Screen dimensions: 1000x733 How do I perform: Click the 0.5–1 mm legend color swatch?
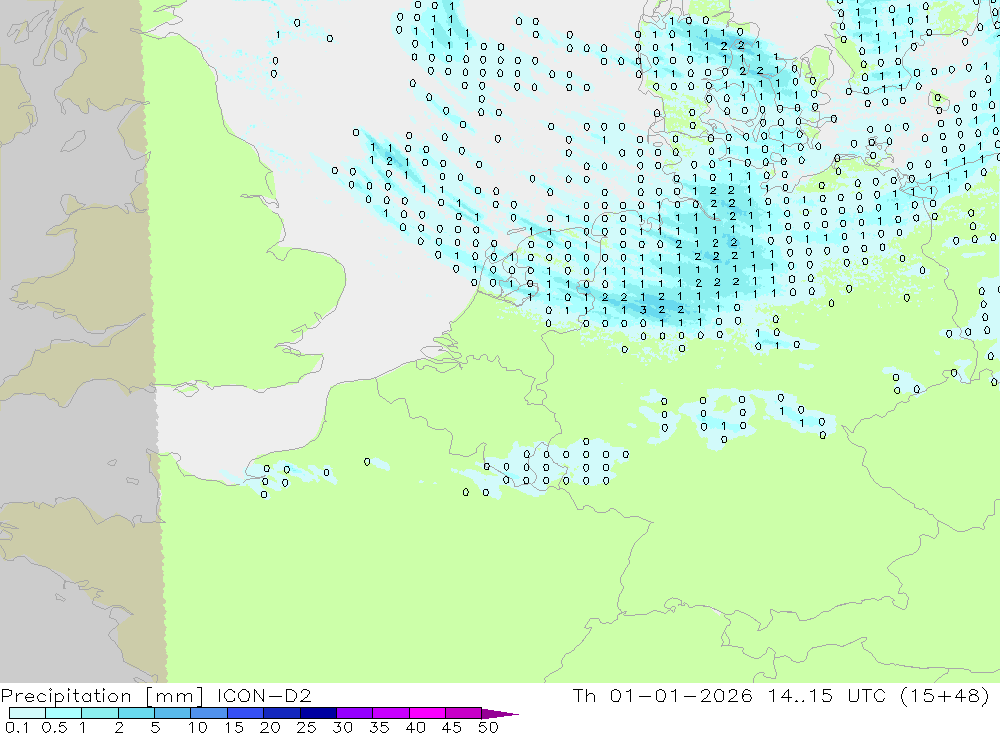[63, 713]
